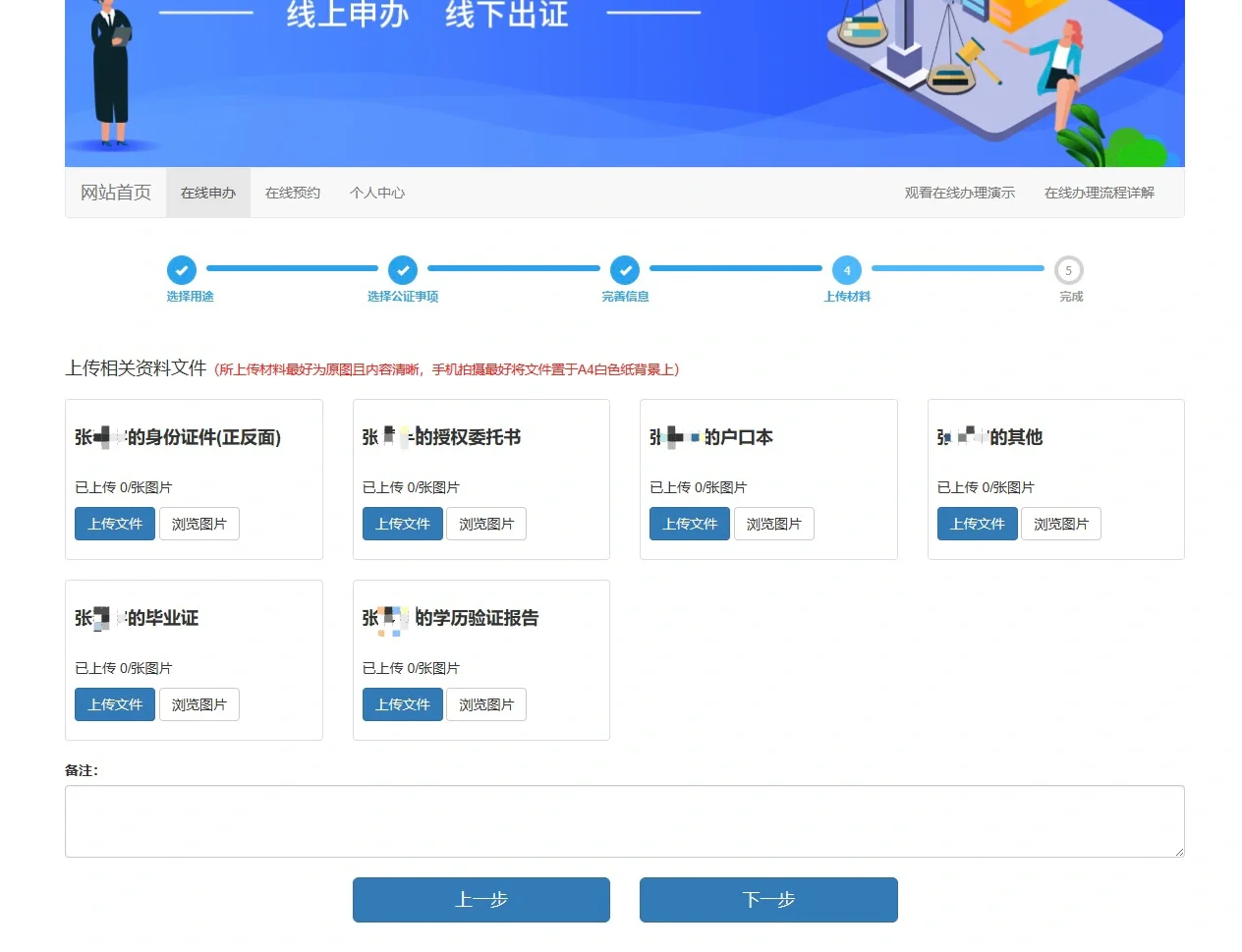Image resolution: width=1242 pixels, height=952 pixels.
Task: Upload file for 身份证件(正反面)
Action: (115, 524)
